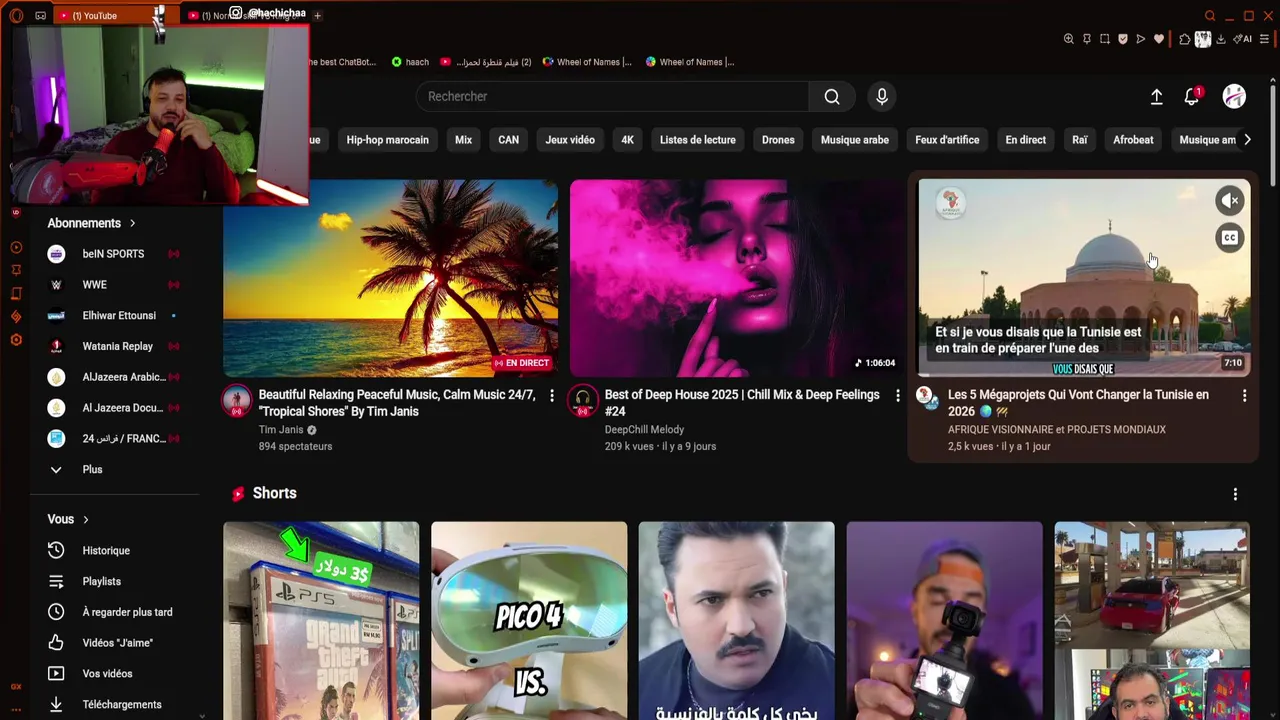Select the Listes de lecture chip

(x=698, y=140)
